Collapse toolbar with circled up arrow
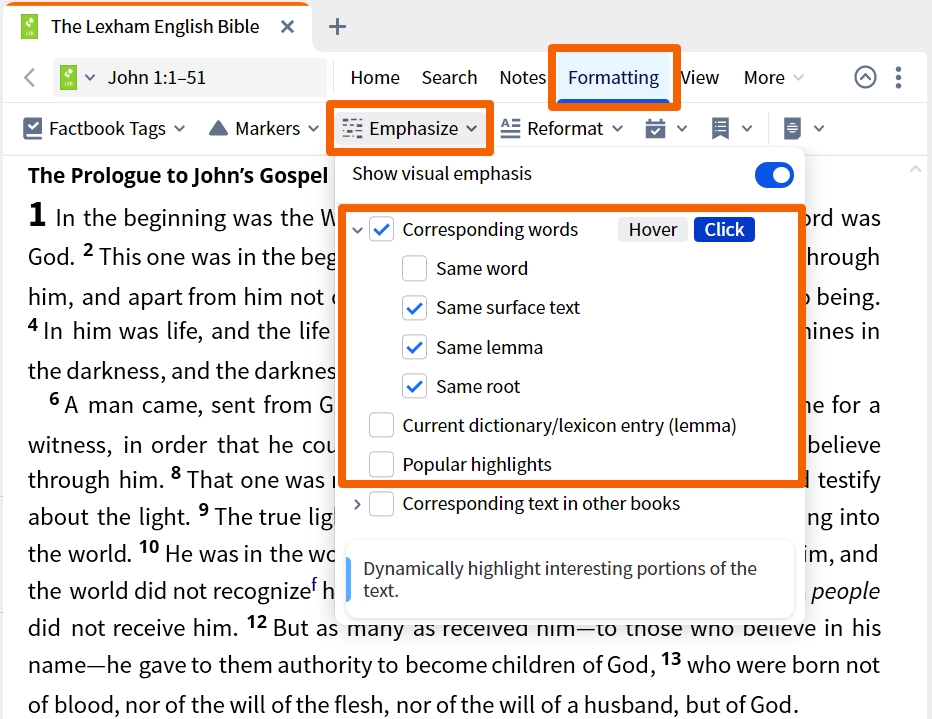The image size is (932, 719). pyautogui.click(x=865, y=77)
